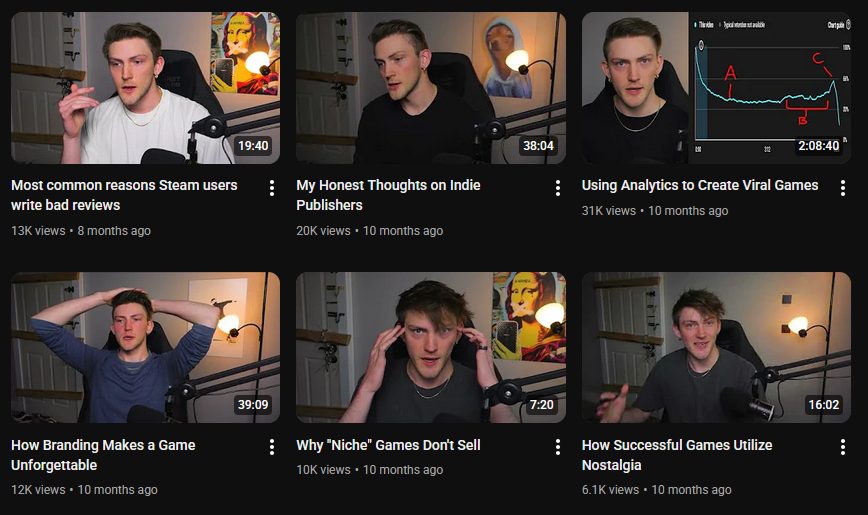The height and width of the screenshot is (515, 868).
Task: Play the Nostalgia 16:02 video thumbnail
Action: (716, 347)
